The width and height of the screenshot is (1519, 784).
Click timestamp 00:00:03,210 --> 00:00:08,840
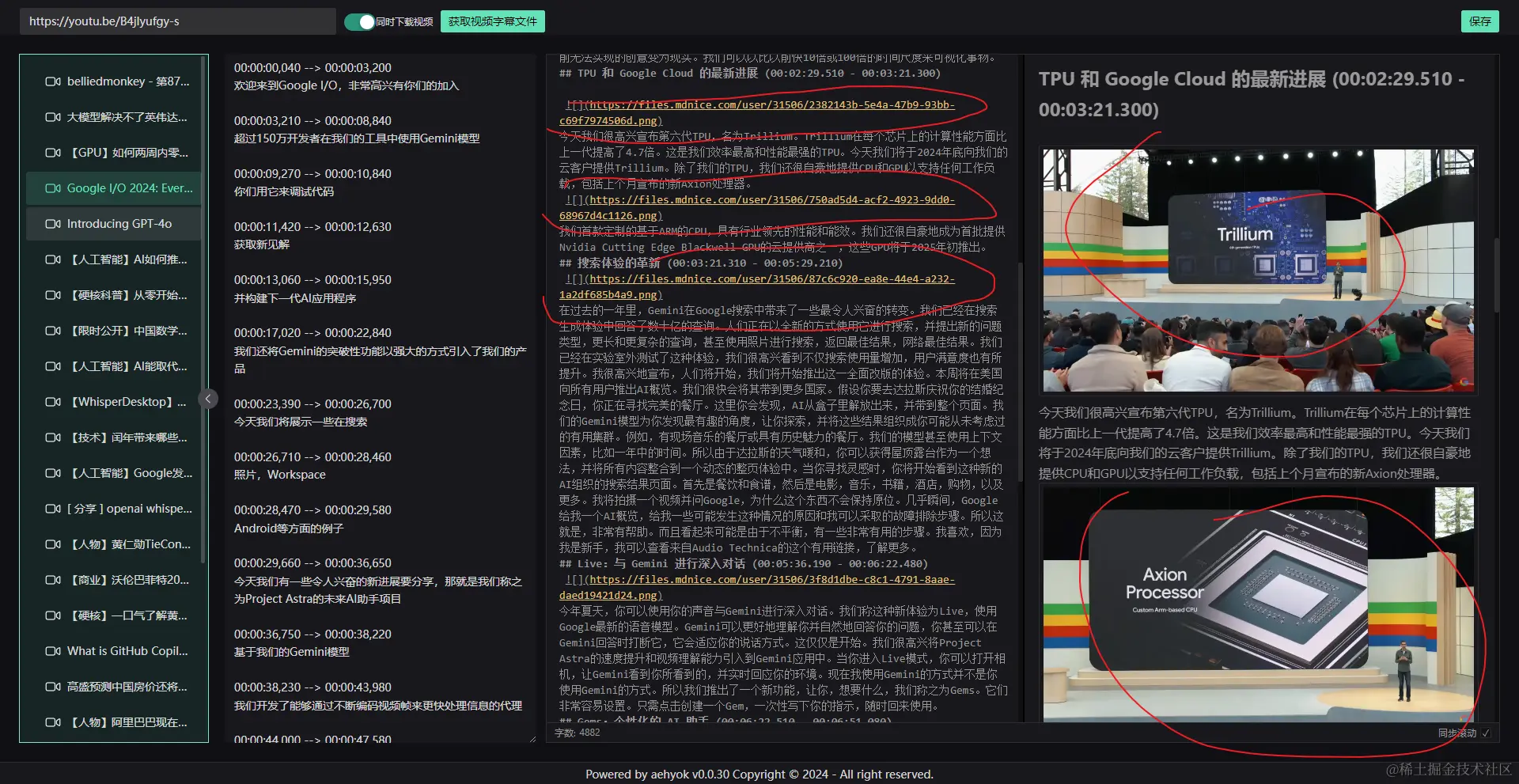coord(313,121)
